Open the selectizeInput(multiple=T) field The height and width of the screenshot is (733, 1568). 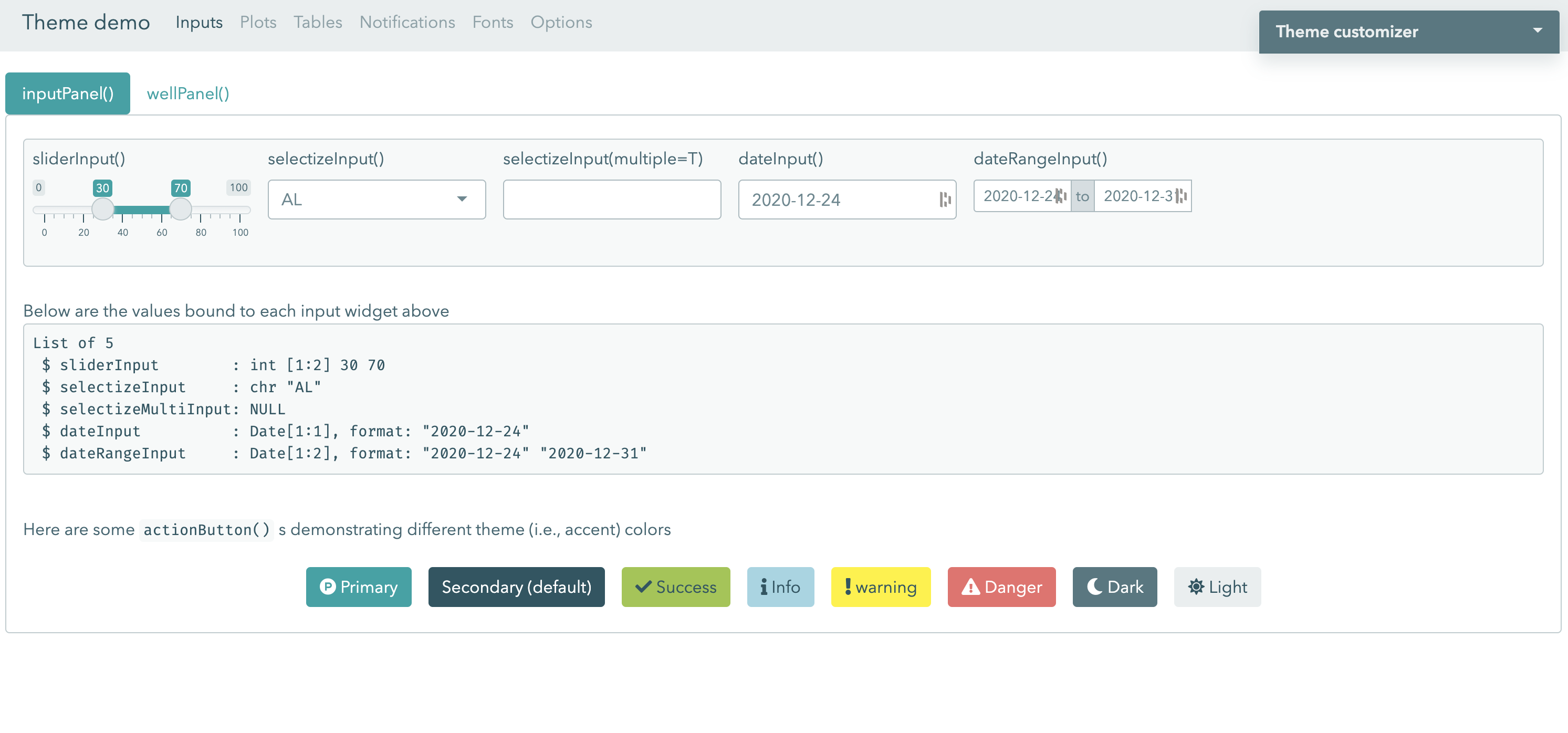click(x=611, y=199)
